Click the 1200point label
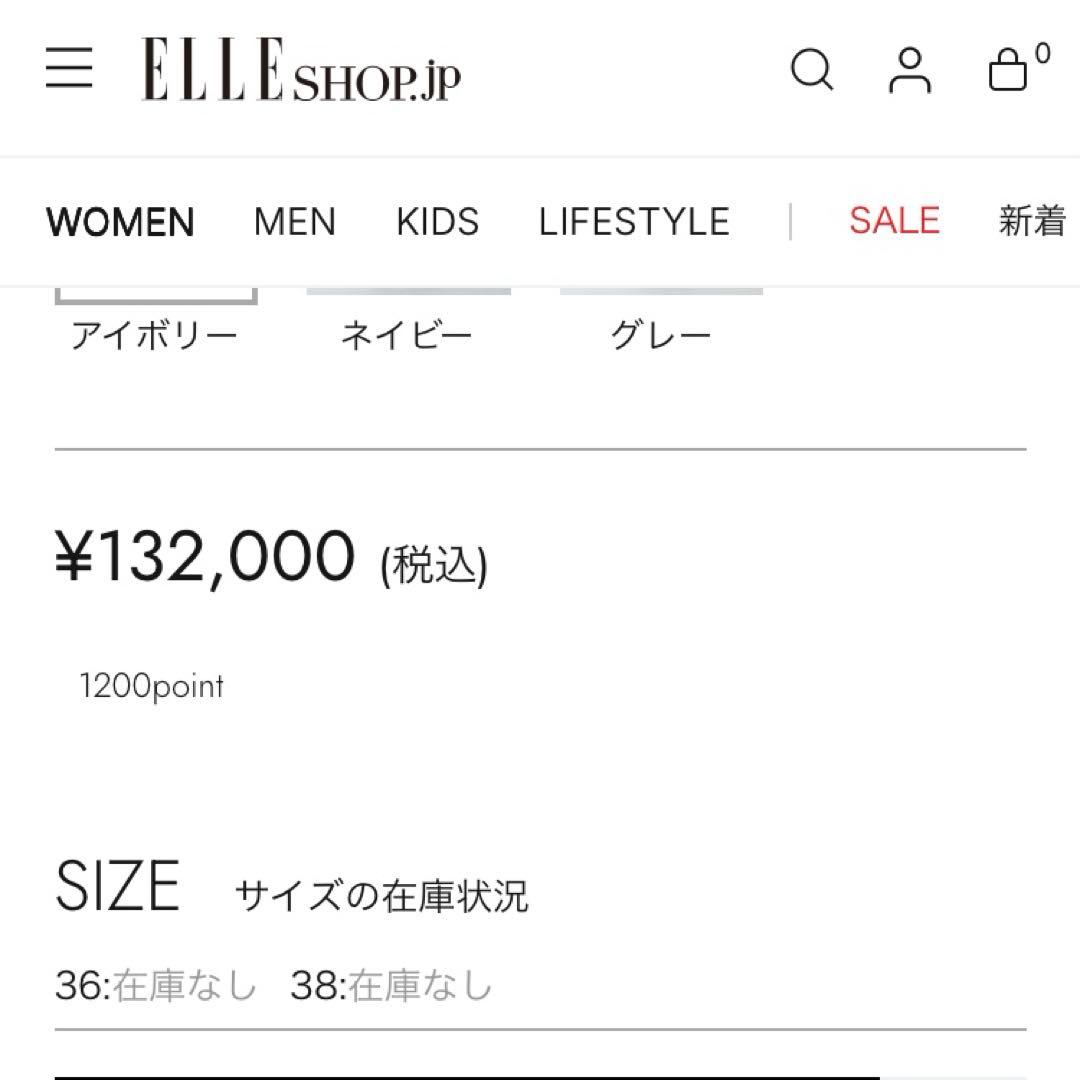Screen dimensions: 1080x1080 tap(150, 686)
